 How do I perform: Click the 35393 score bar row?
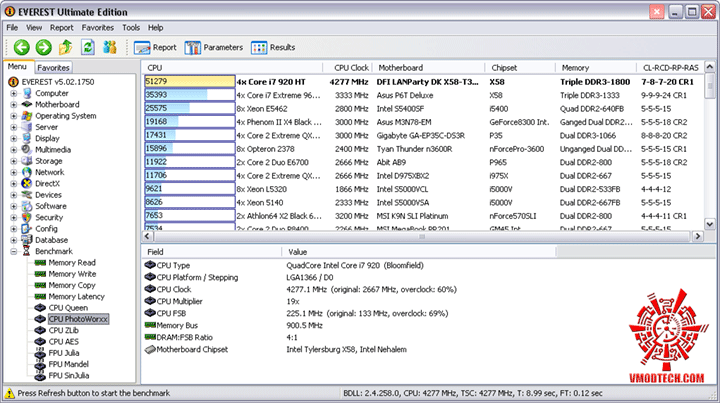(x=189, y=95)
